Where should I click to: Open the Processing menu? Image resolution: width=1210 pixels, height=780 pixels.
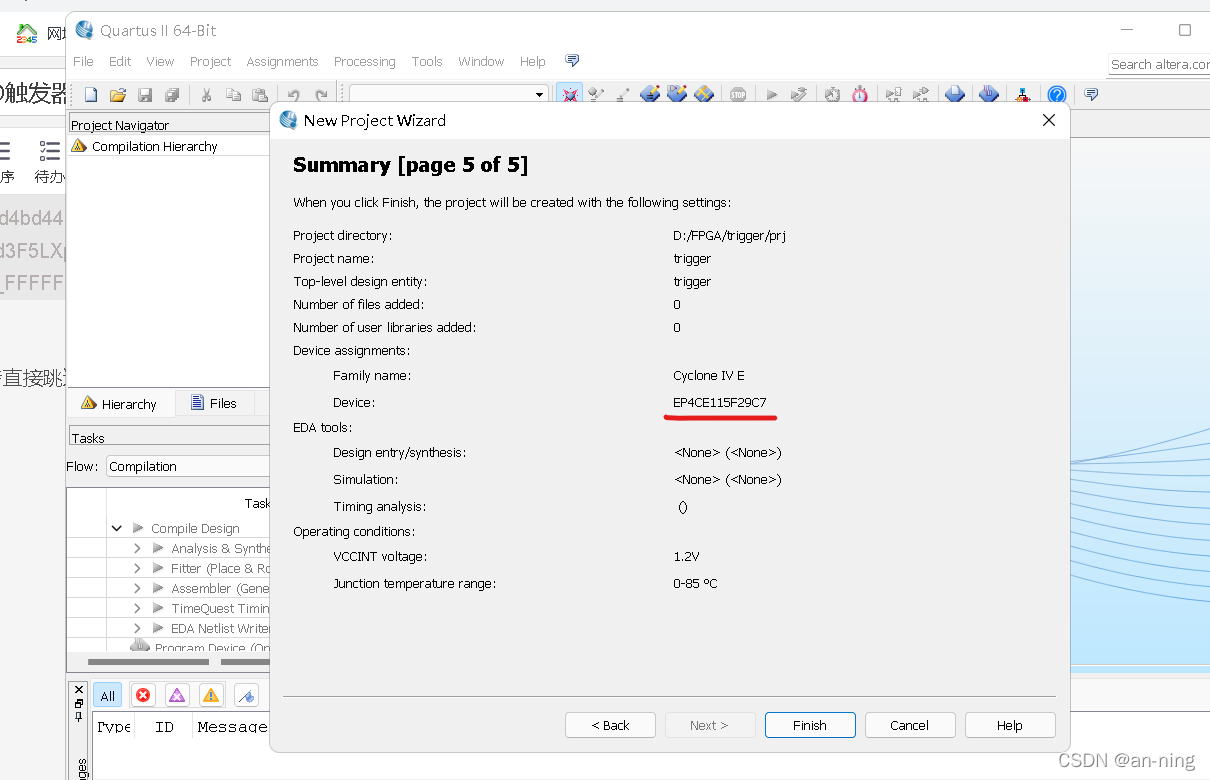(365, 61)
